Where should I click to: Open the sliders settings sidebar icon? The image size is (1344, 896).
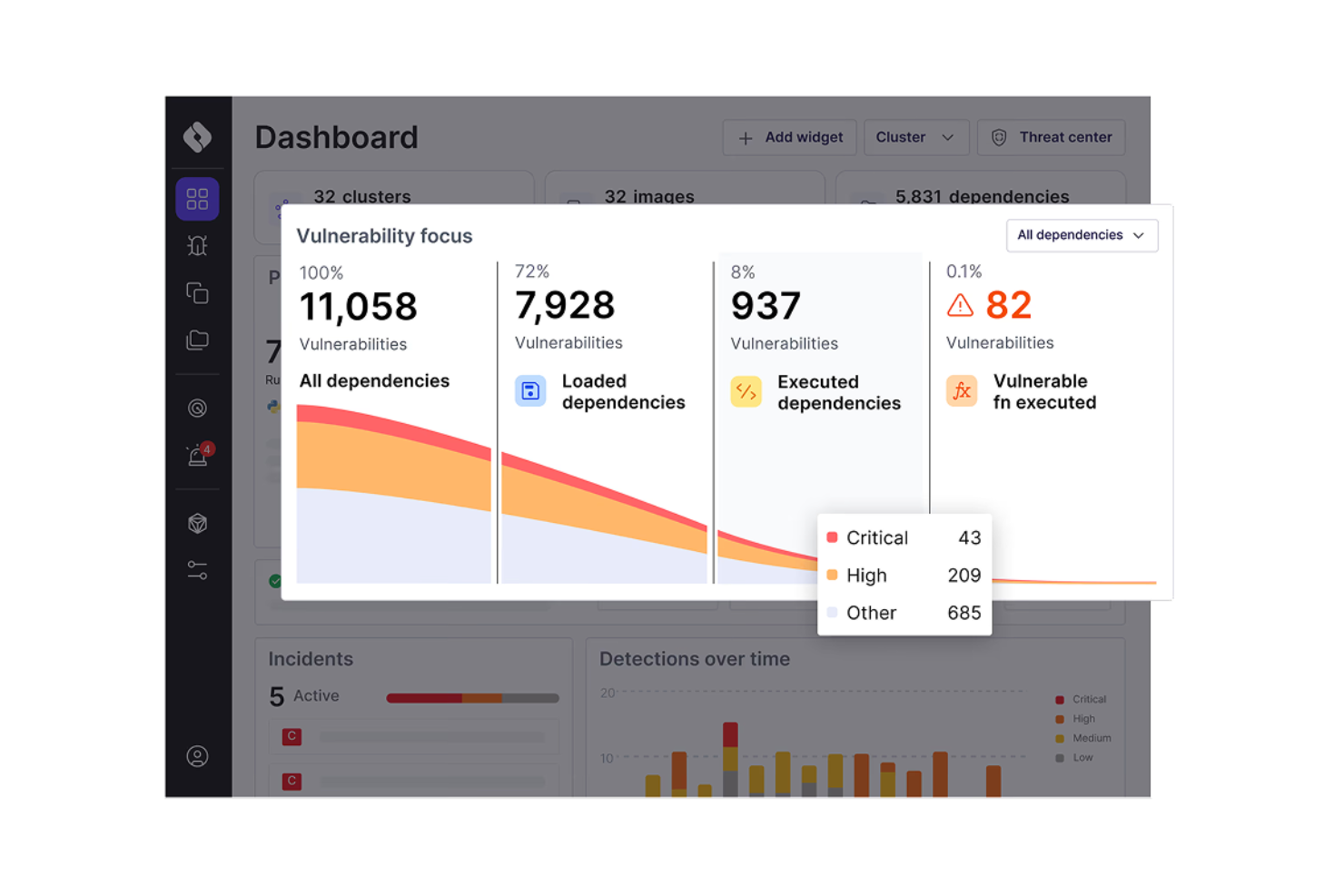(x=197, y=570)
